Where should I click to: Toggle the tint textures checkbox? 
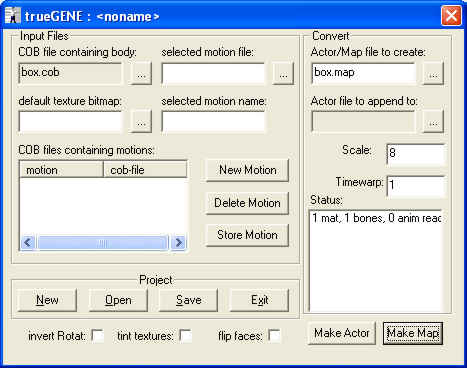point(185,336)
